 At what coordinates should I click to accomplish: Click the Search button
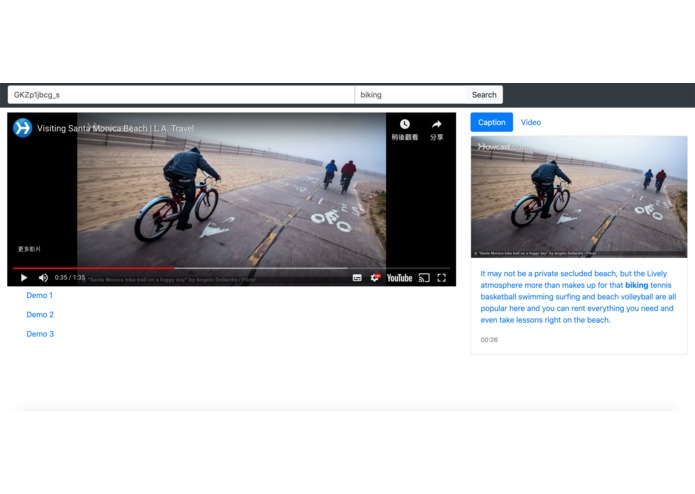click(484, 95)
